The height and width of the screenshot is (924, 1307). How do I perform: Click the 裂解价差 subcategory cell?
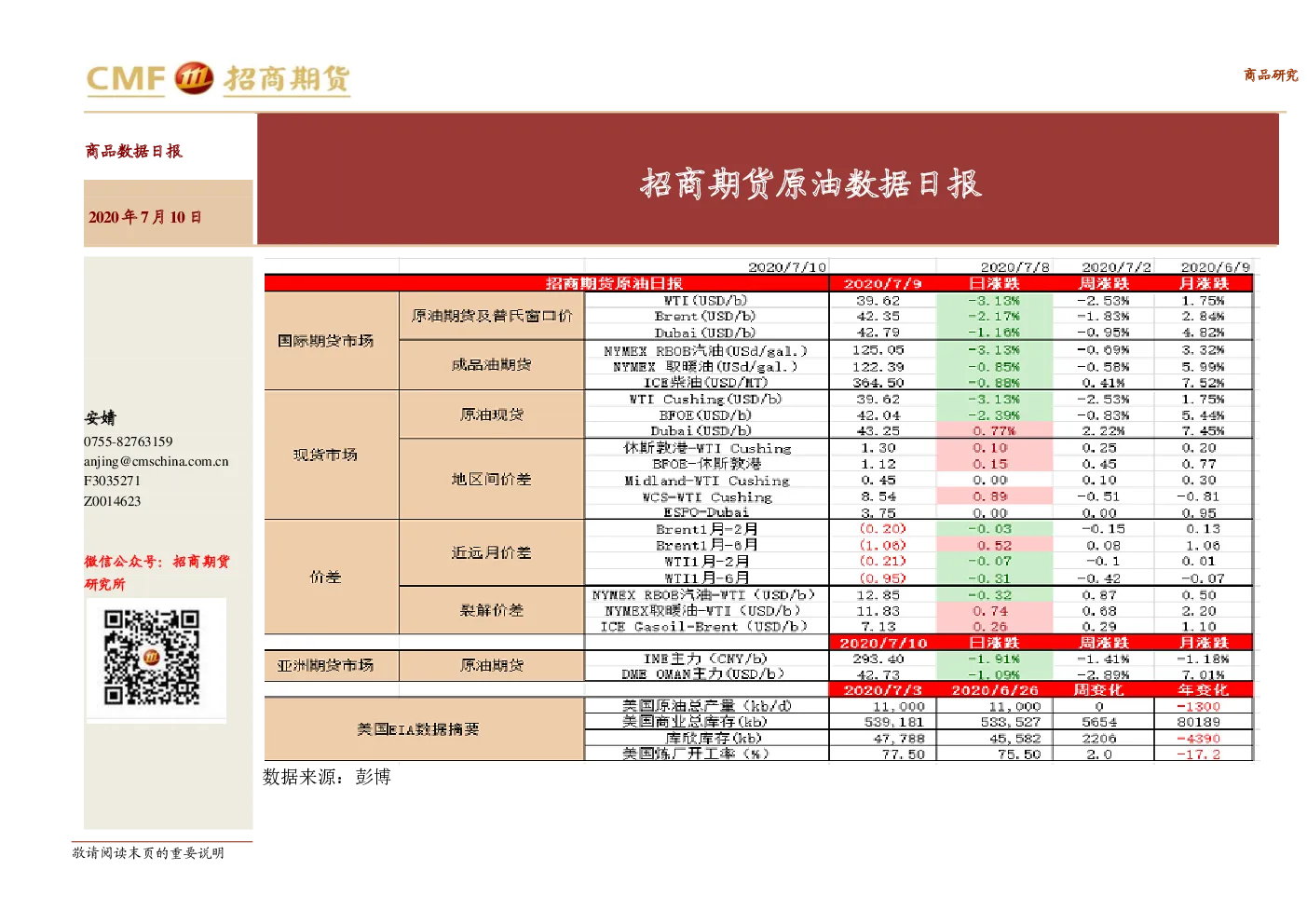pos(492,610)
